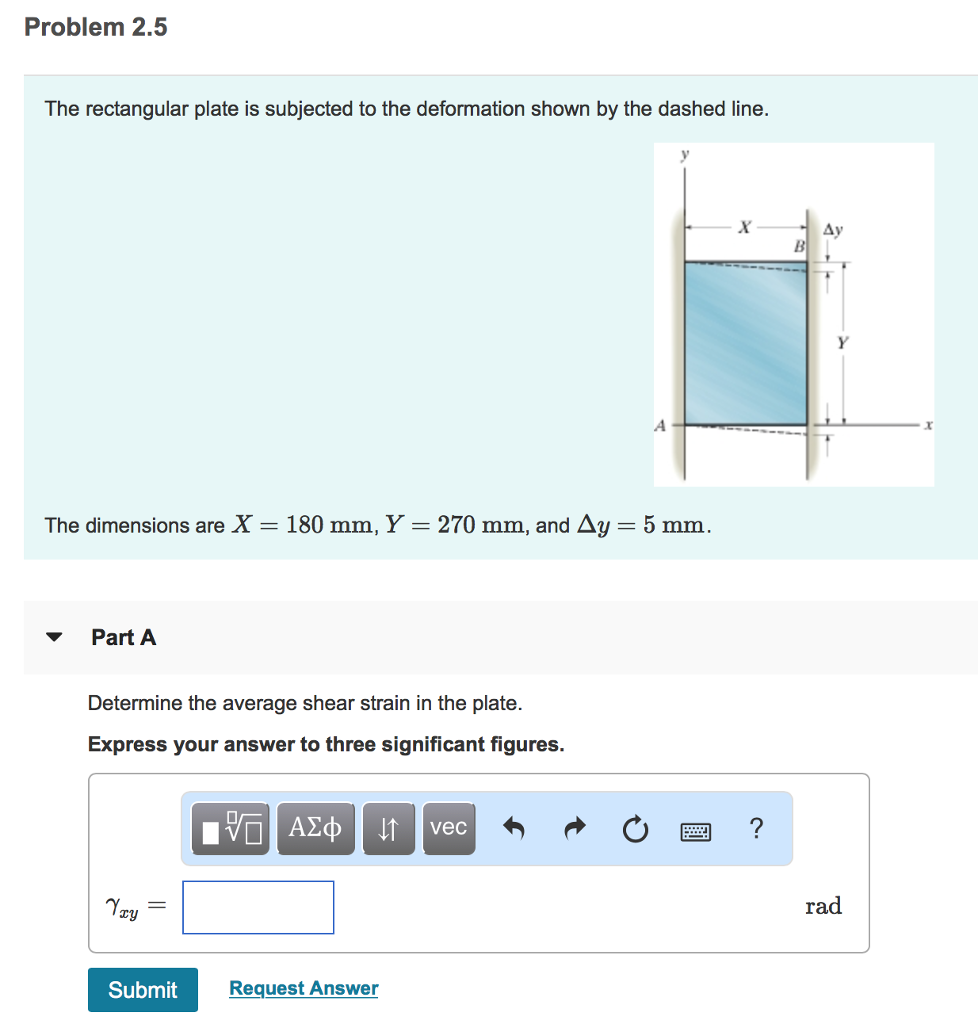This screenshot has width=978, height=1024.
Task: Click the Part A heading text
Action: [x=124, y=637]
